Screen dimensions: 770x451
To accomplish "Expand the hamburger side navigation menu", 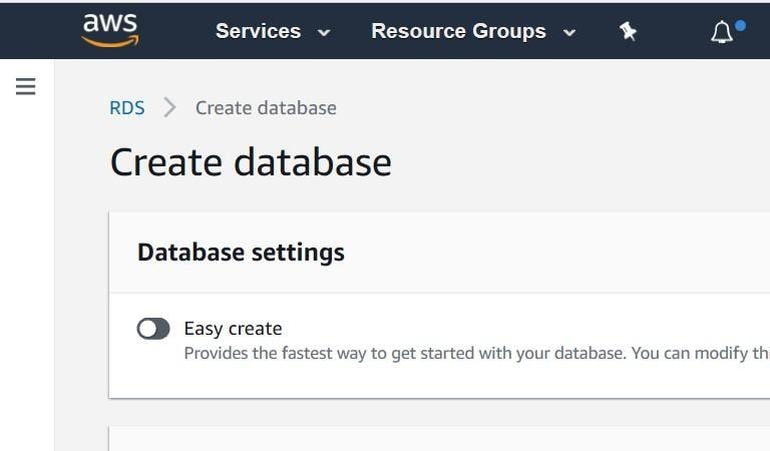I will pyautogui.click(x=26, y=87).
